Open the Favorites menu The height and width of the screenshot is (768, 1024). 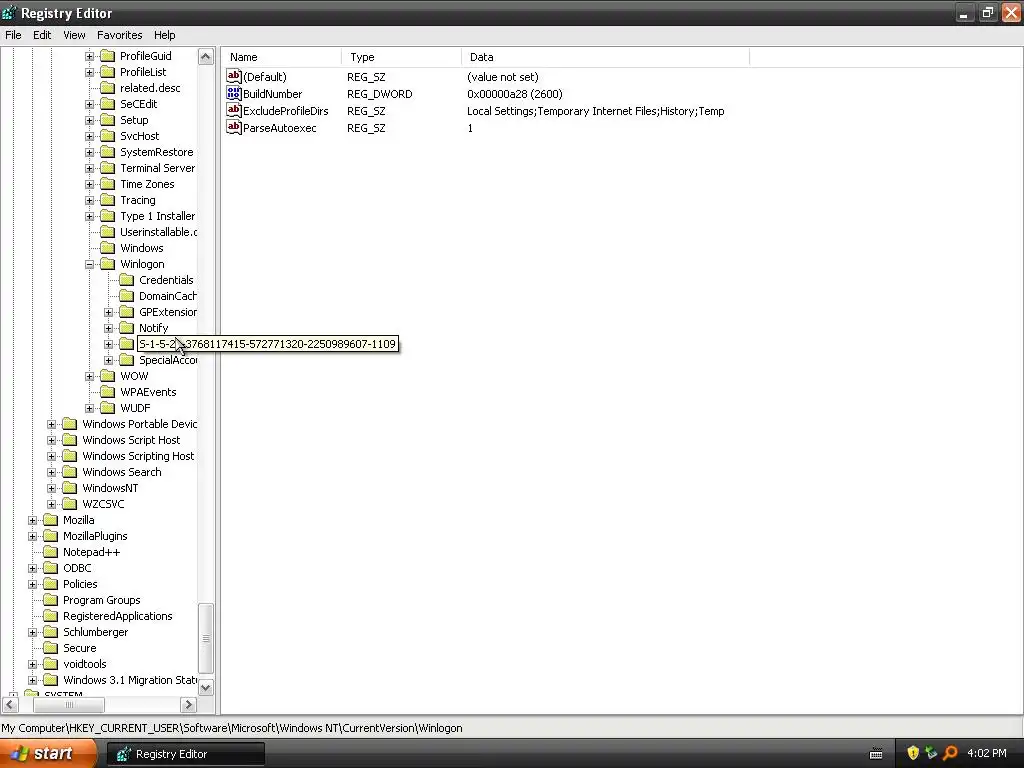(120, 35)
